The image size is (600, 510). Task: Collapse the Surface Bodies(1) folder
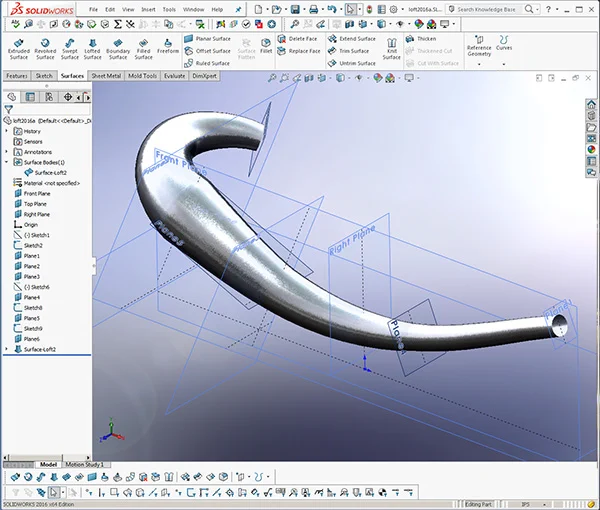click(x=6, y=162)
